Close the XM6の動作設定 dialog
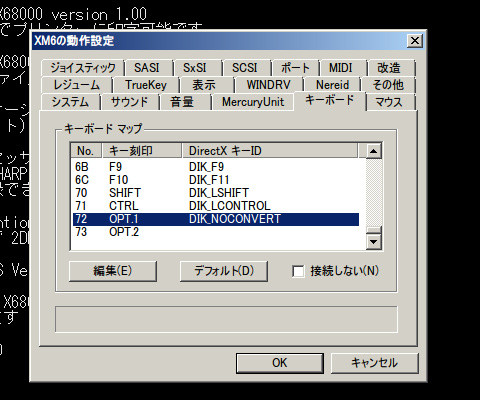Image resolution: width=480 pixels, height=400 pixels. (x=415, y=41)
